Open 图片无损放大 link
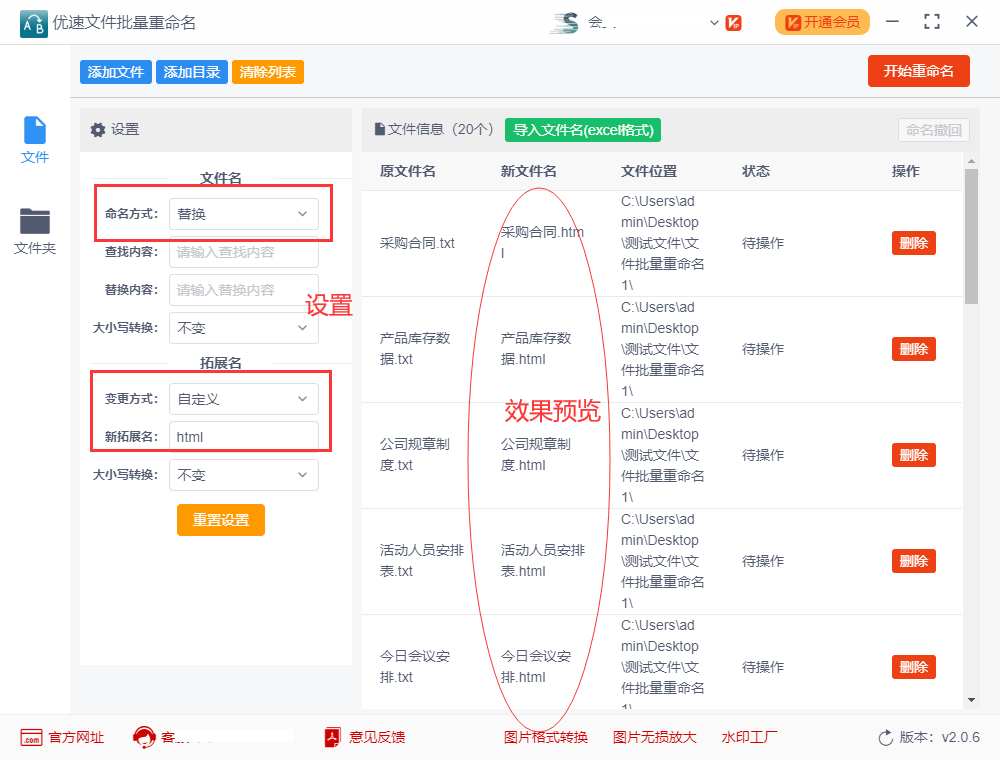 tap(655, 738)
